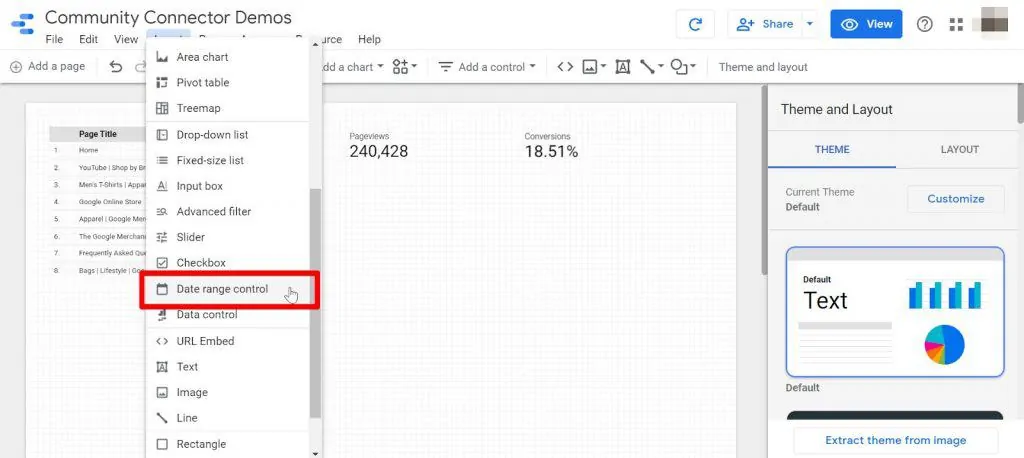Choose URL Embed from the menu
Image resolution: width=1024 pixels, height=458 pixels.
pos(227,340)
